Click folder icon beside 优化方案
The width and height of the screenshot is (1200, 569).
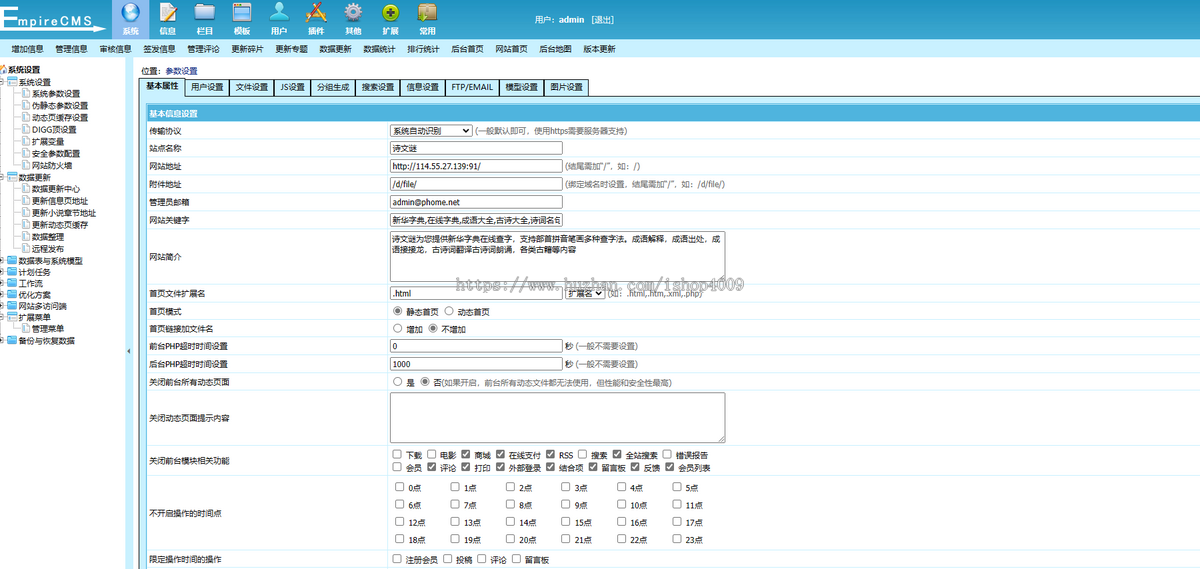click(x=12, y=295)
